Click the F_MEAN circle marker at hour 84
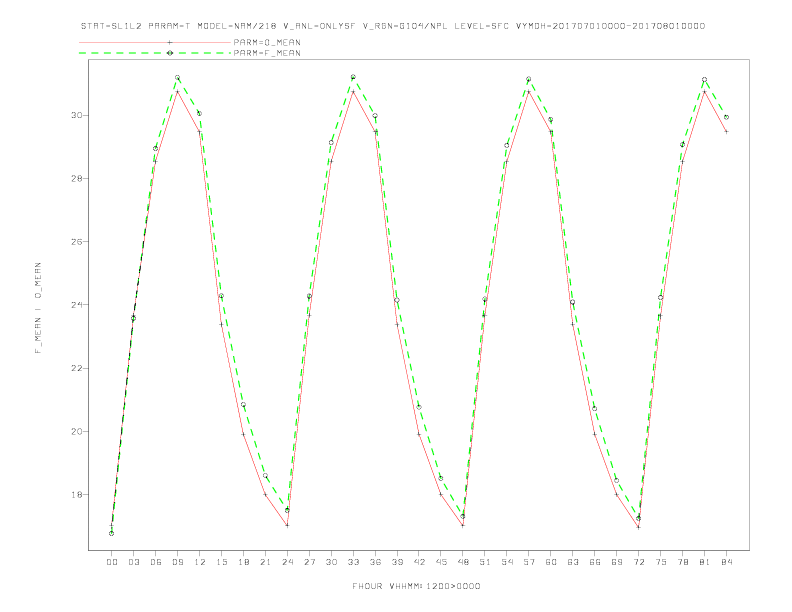The image size is (792, 612). tap(726, 117)
